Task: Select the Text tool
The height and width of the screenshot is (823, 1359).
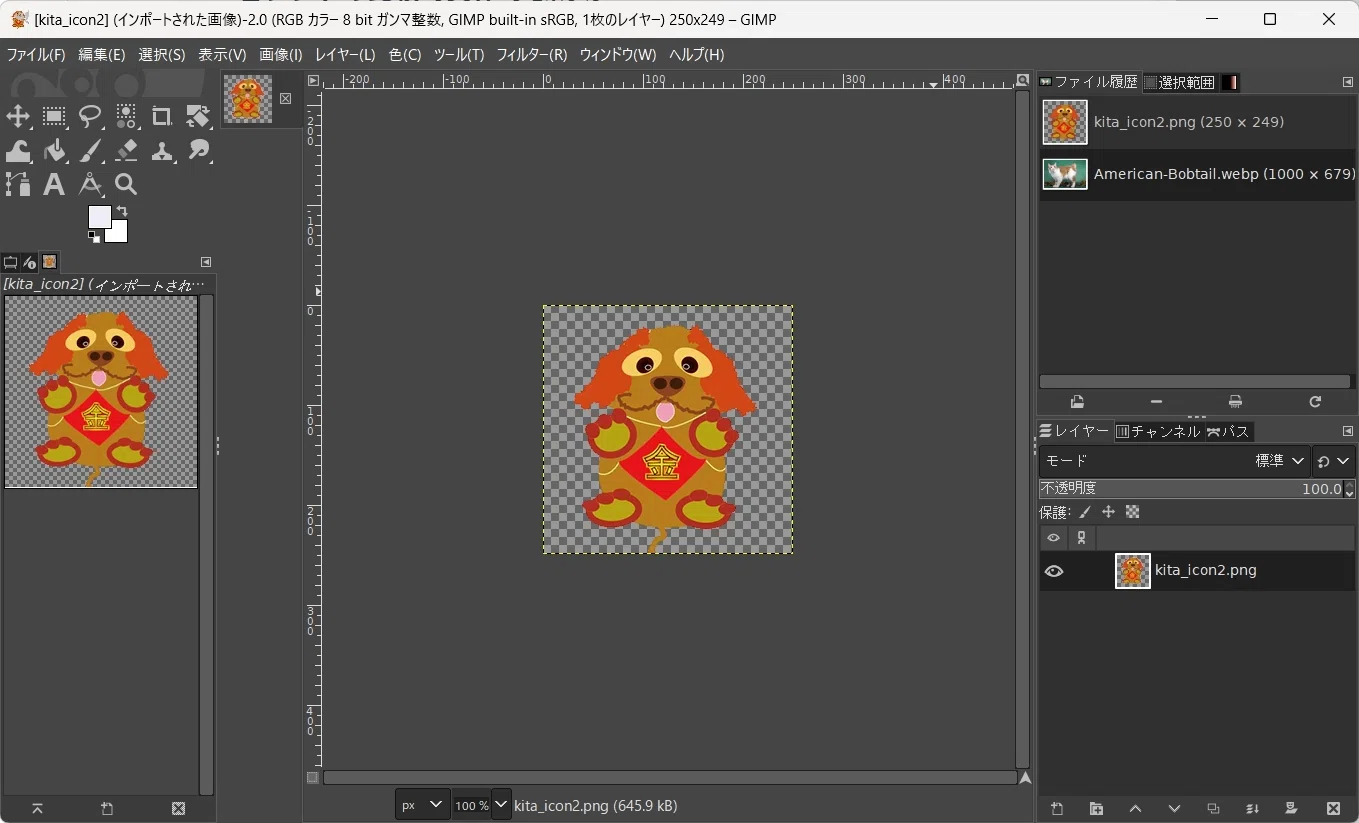Action: point(54,184)
